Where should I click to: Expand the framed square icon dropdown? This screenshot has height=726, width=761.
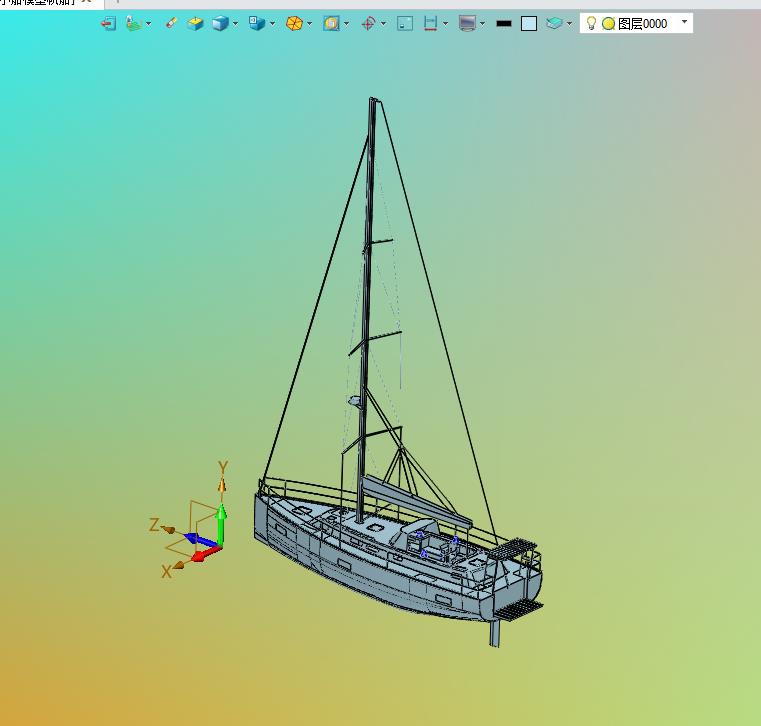(x=347, y=23)
